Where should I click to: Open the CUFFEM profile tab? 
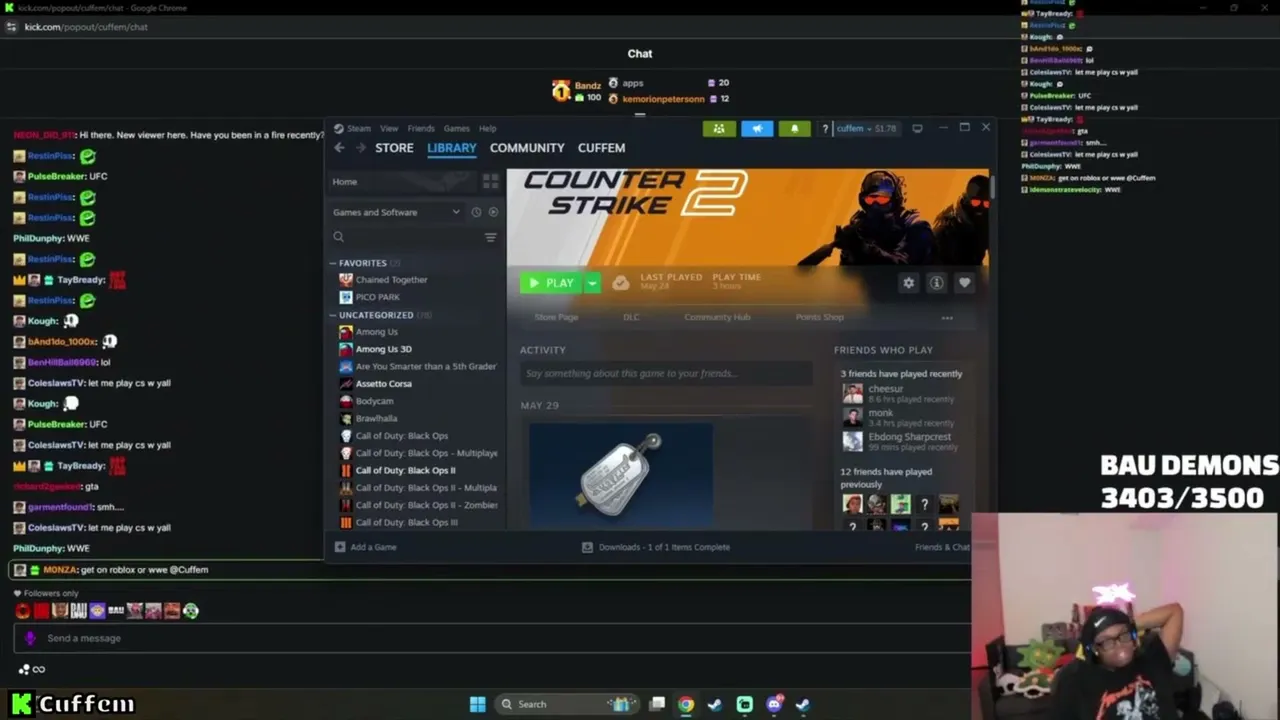click(x=601, y=148)
